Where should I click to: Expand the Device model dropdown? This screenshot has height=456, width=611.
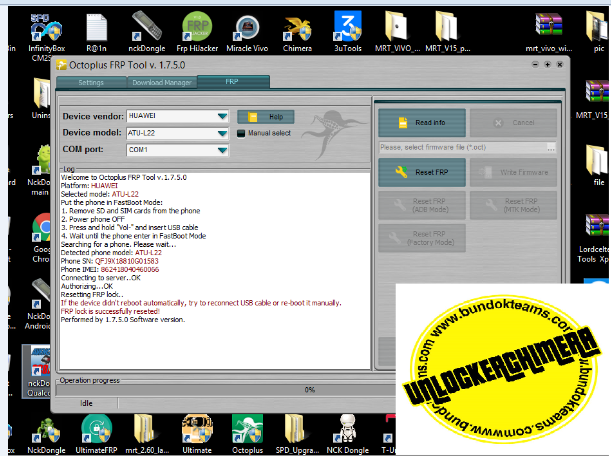(222, 133)
